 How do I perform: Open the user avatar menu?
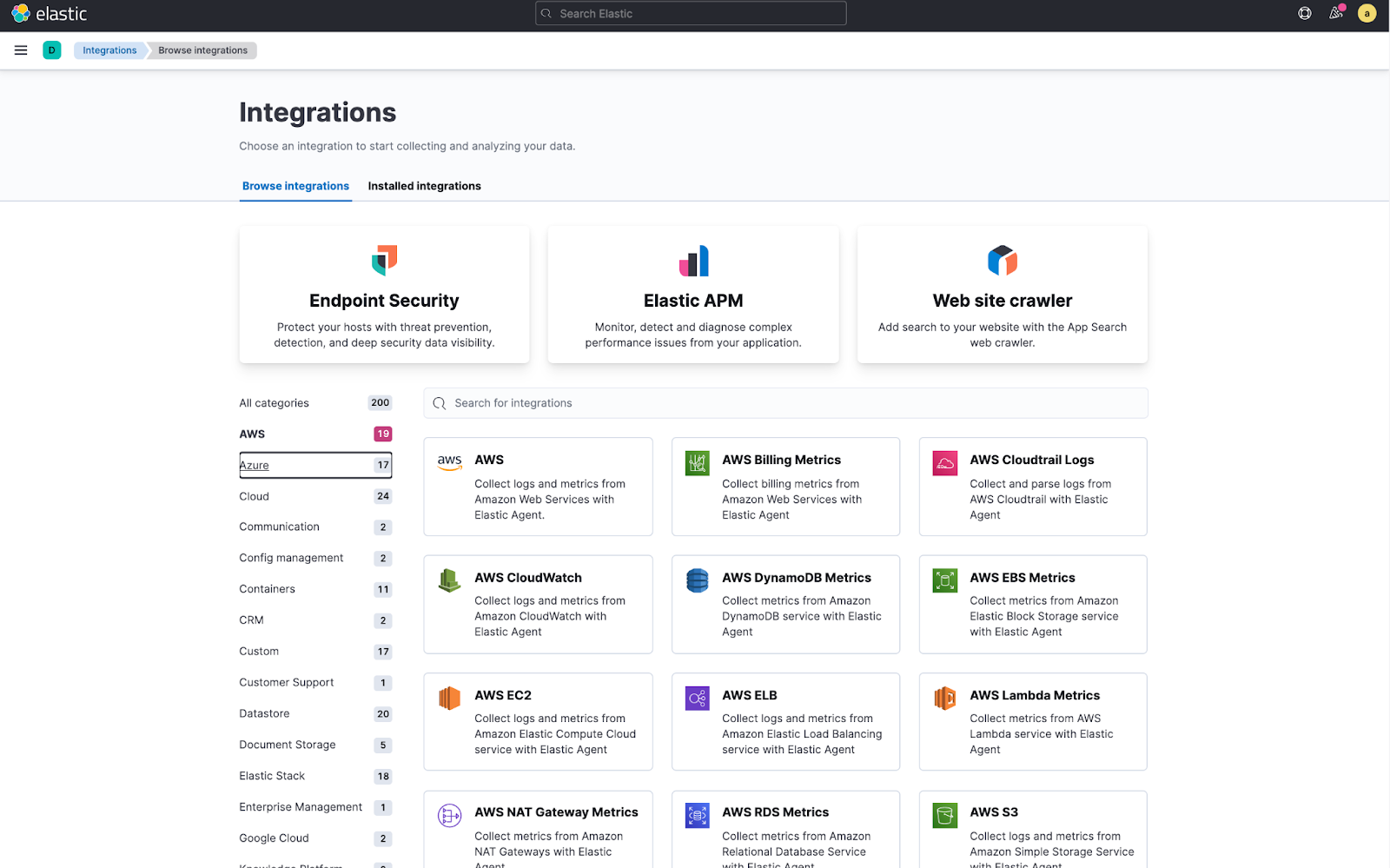coord(1367,13)
